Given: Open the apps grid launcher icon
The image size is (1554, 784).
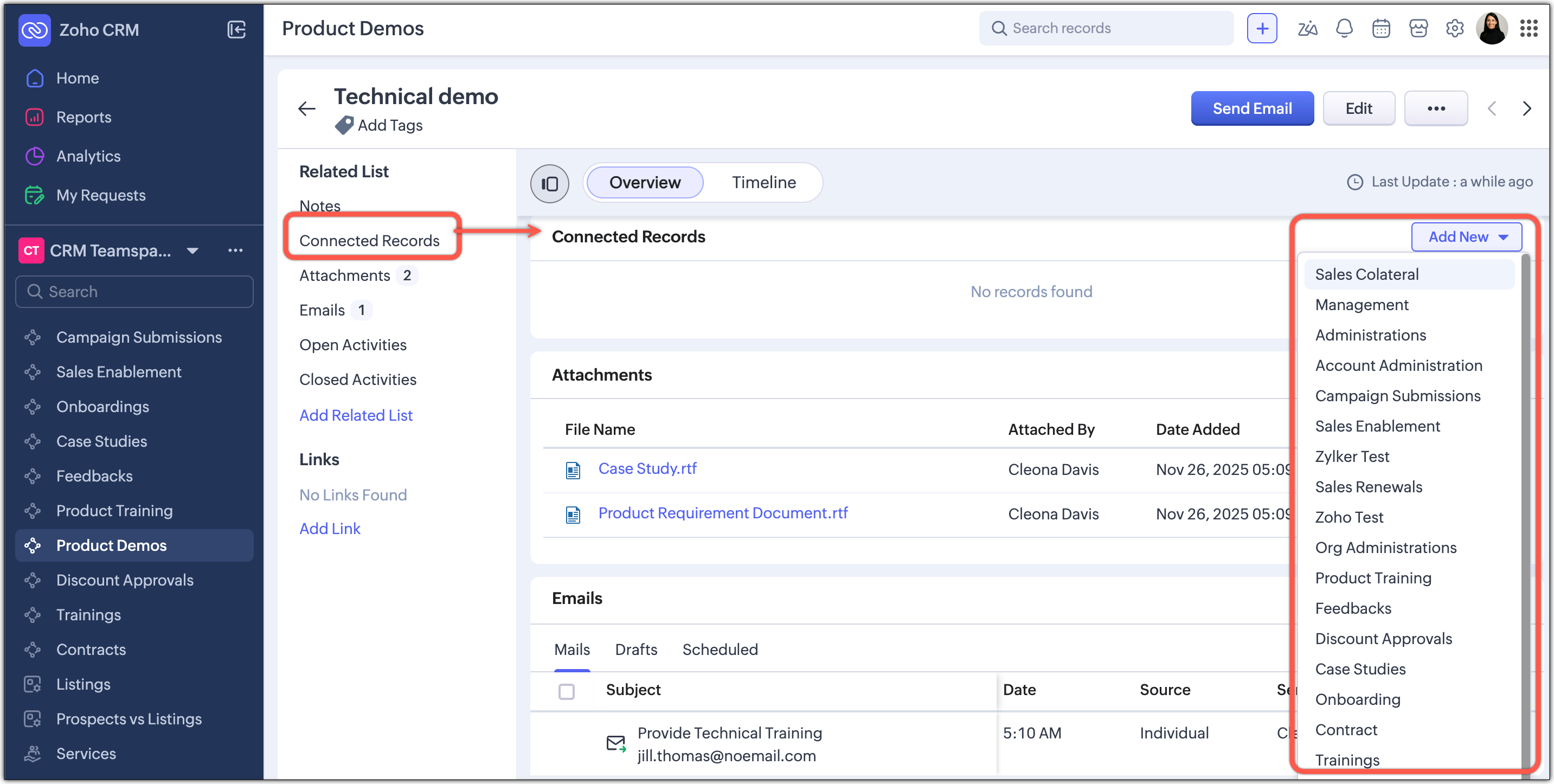Looking at the screenshot, I should pos(1529,28).
